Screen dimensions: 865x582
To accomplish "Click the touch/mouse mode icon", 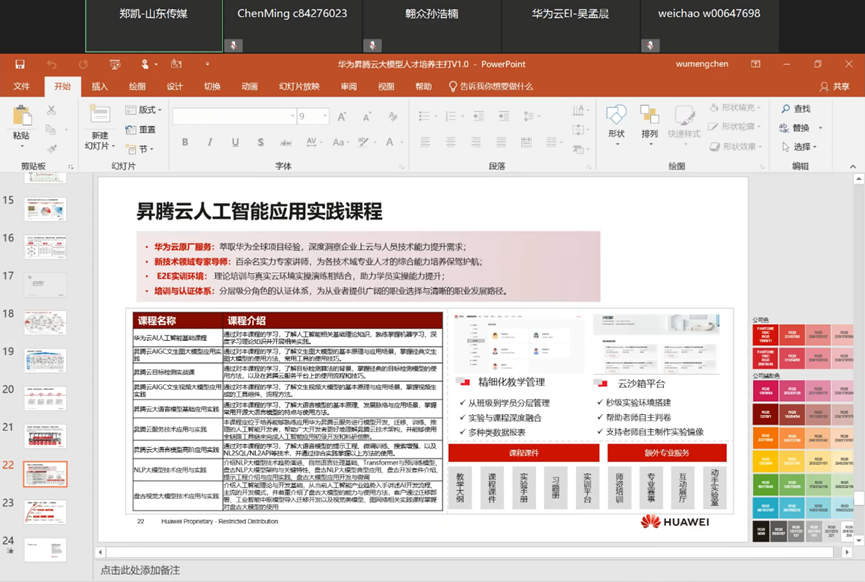I will 145,64.
